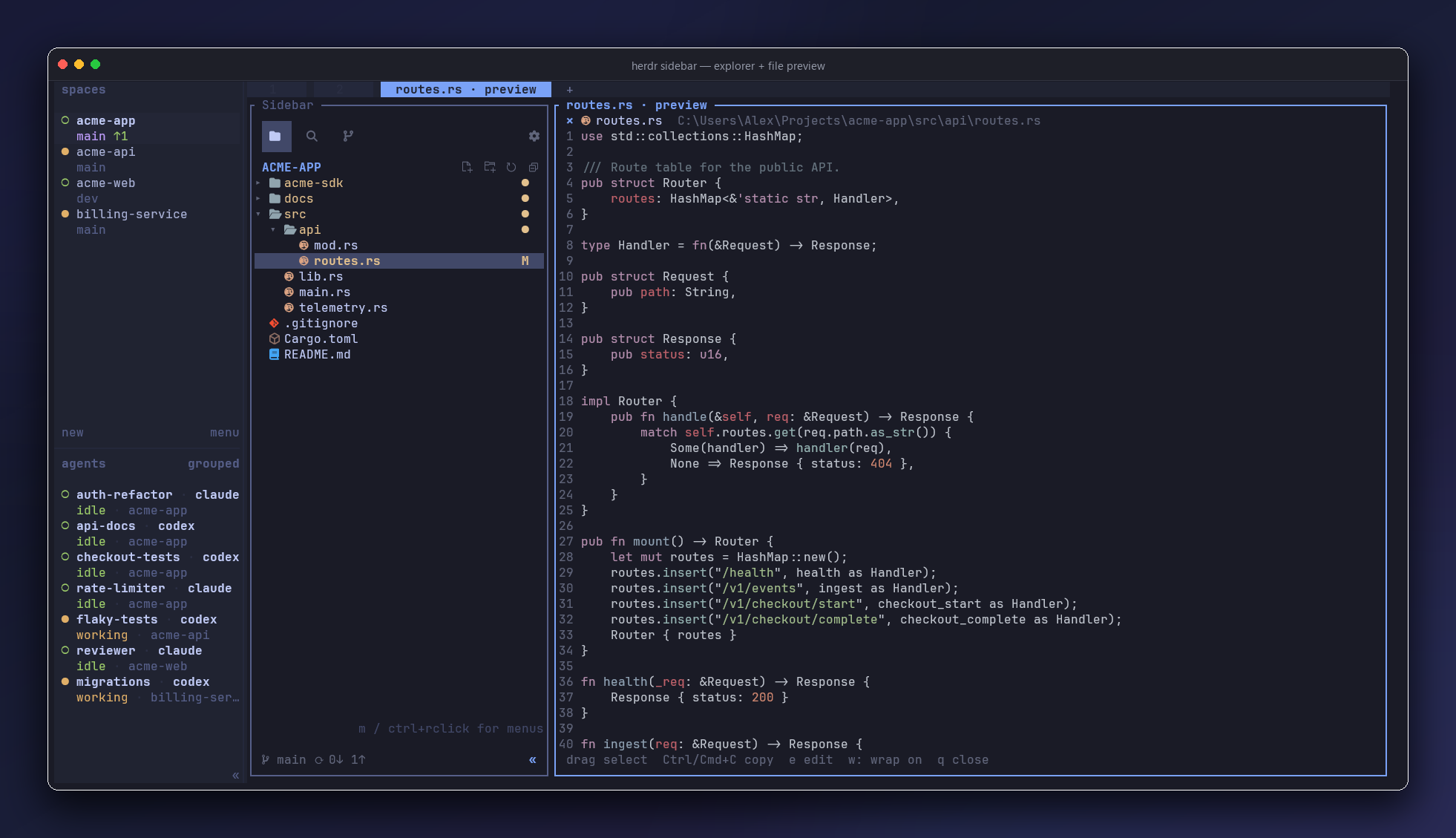Screen dimensions: 1456x838
Task: Click the Cargo.toml package icon
Action: (x=274, y=339)
